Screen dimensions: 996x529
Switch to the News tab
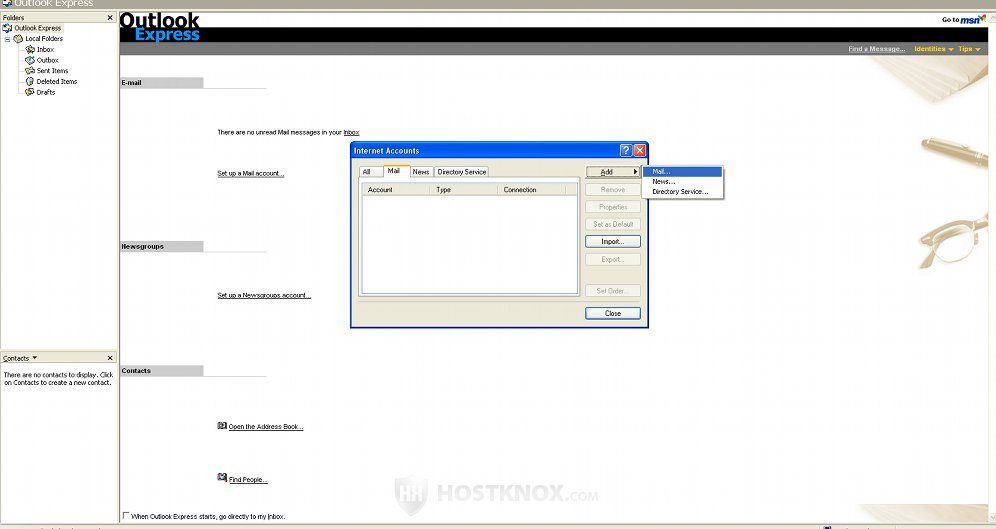click(421, 172)
